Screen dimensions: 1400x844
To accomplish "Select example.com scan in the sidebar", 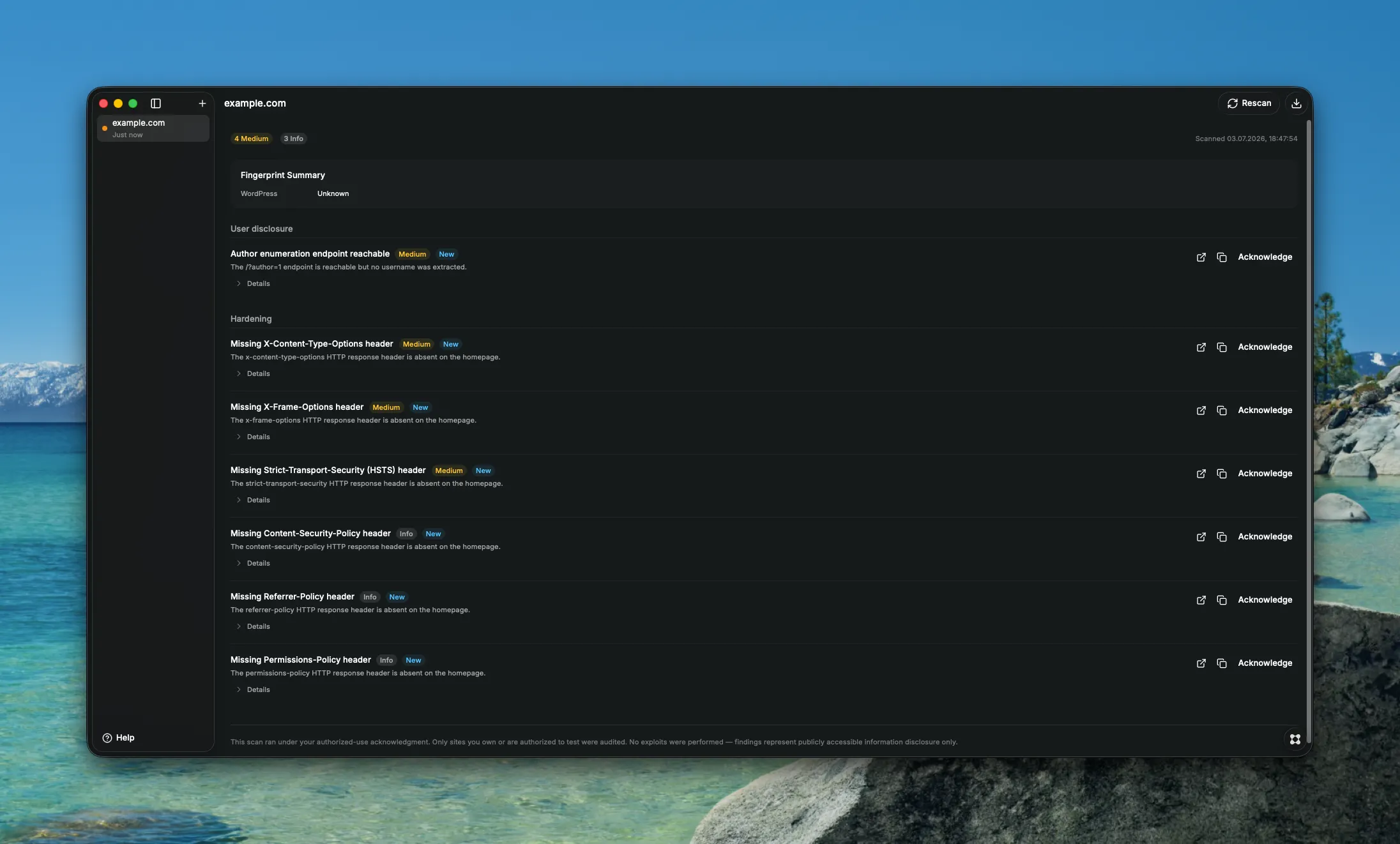I will click(153, 128).
